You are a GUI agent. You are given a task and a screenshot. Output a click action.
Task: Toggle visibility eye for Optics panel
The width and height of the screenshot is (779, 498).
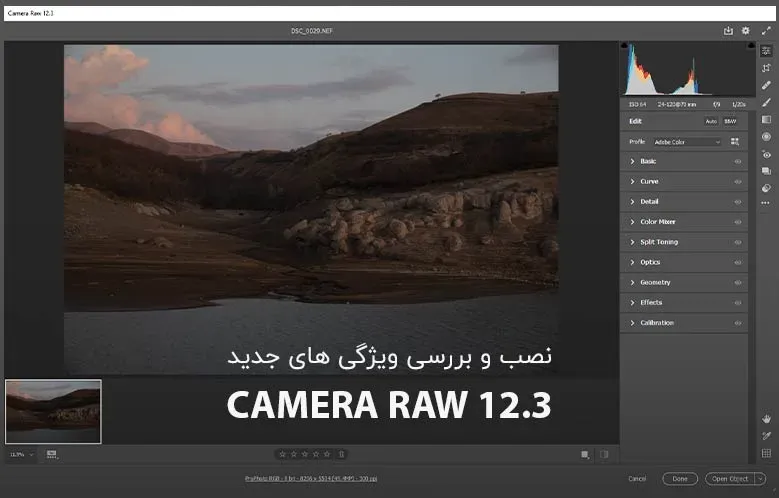tap(738, 262)
